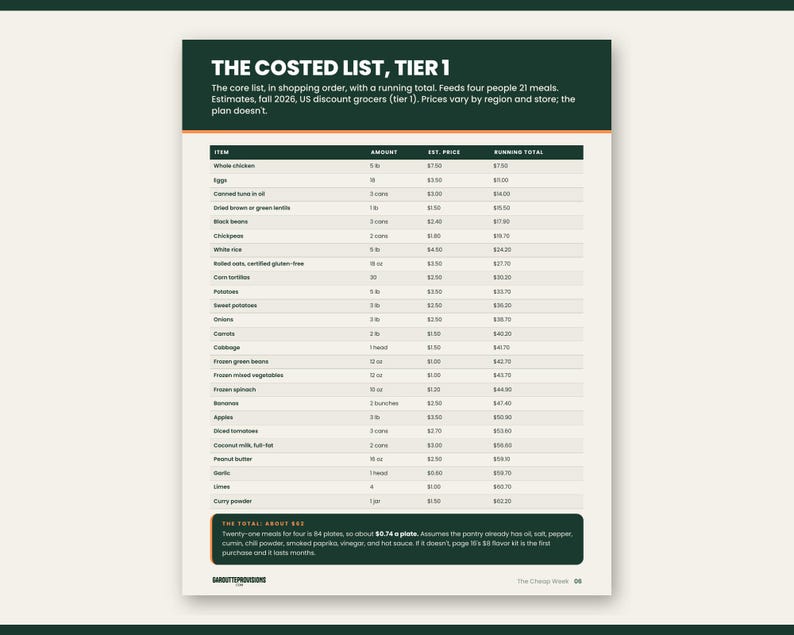
Task: Click the RUNNING TOTAL column header
Action: click(x=519, y=152)
